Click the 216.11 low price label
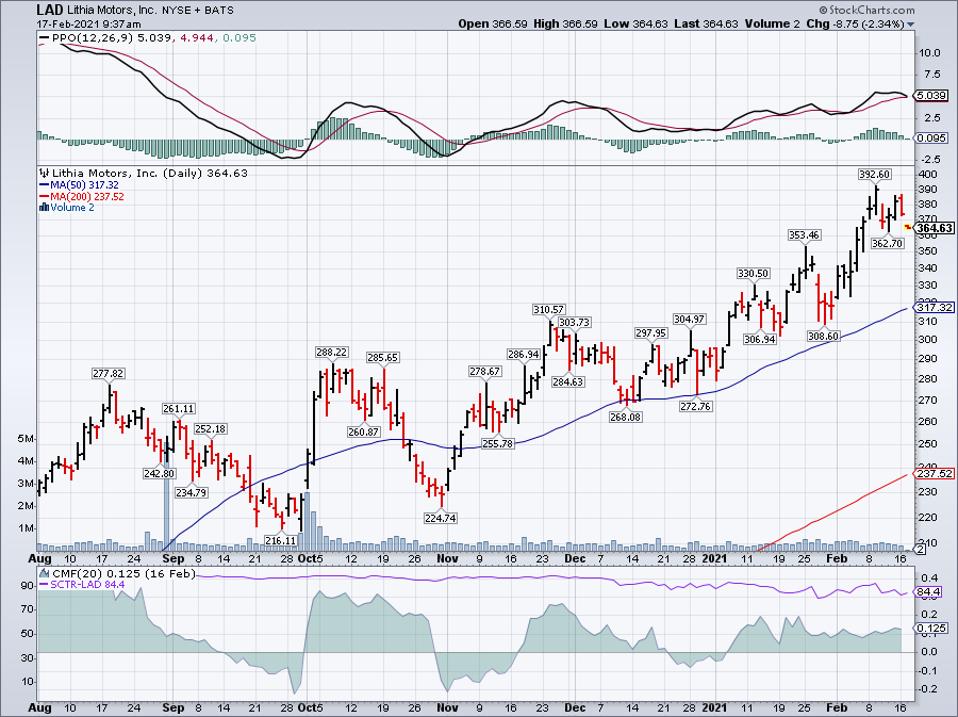Image resolution: width=958 pixels, height=717 pixels. [x=280, y=540]
